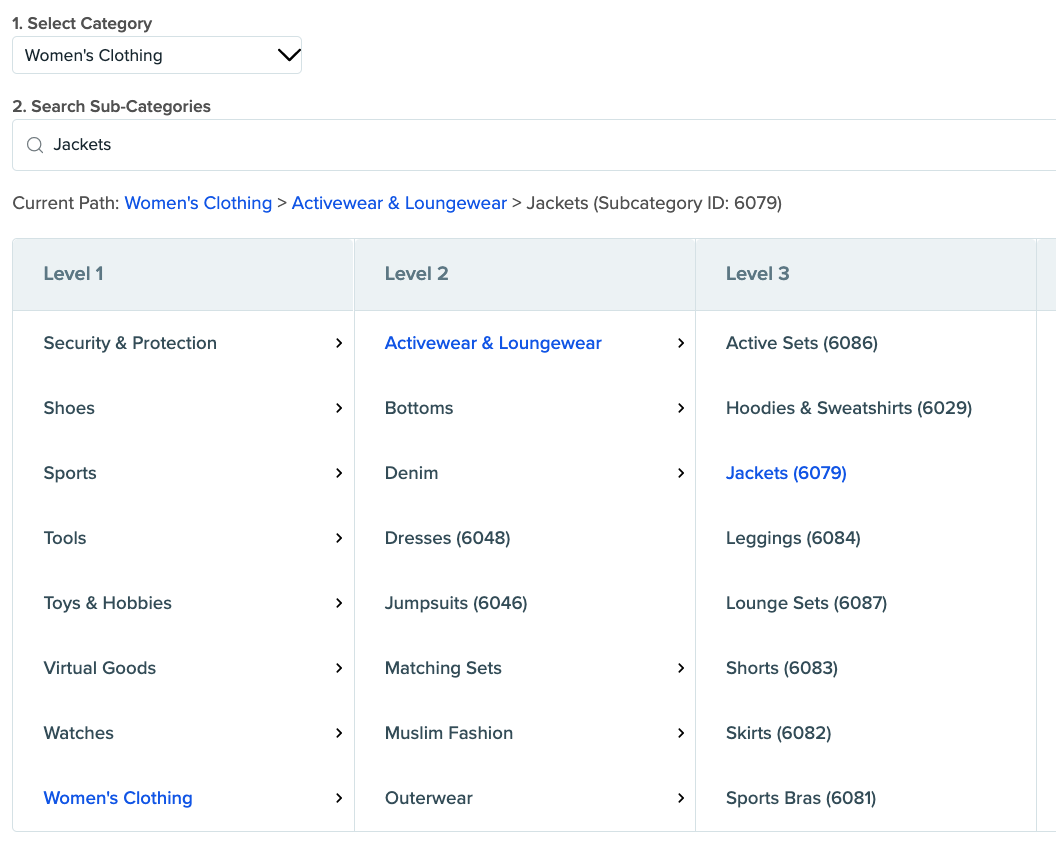1056x845 pixels.
Task: Open the Select Category dropdown
Action: pos(157,56)
